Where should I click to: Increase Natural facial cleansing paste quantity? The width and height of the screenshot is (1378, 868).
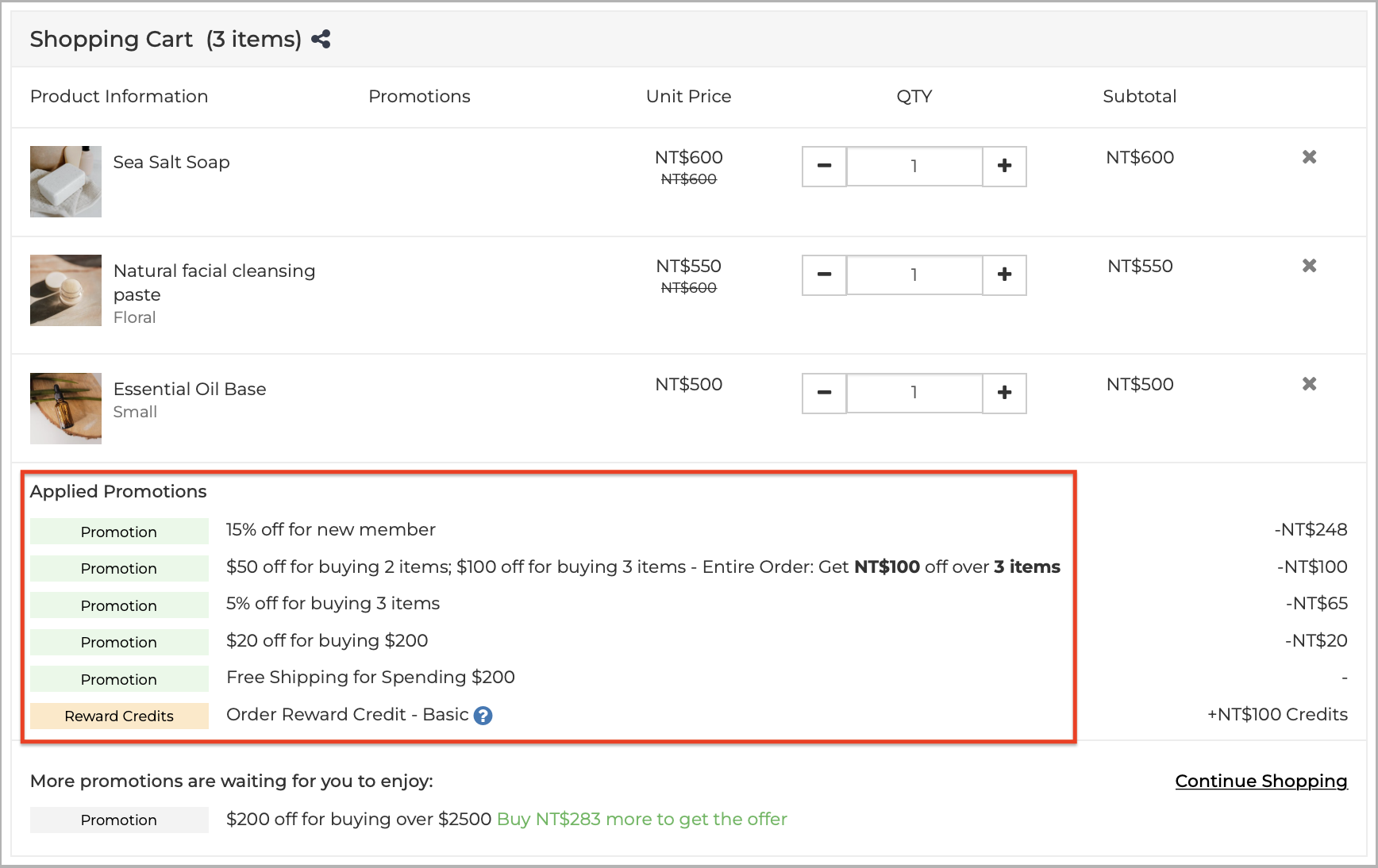pos(1004,275)
